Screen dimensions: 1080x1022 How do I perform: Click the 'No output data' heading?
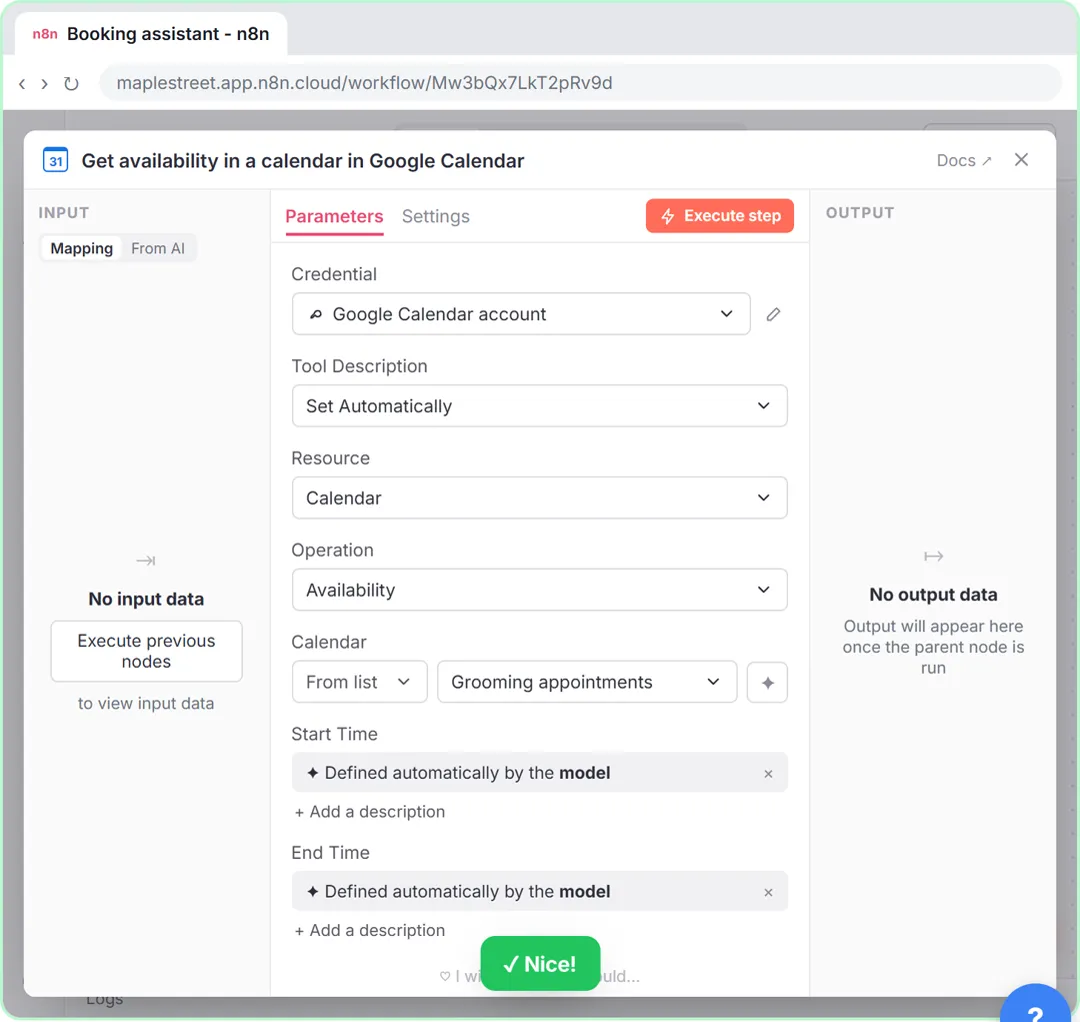point(933,594)
